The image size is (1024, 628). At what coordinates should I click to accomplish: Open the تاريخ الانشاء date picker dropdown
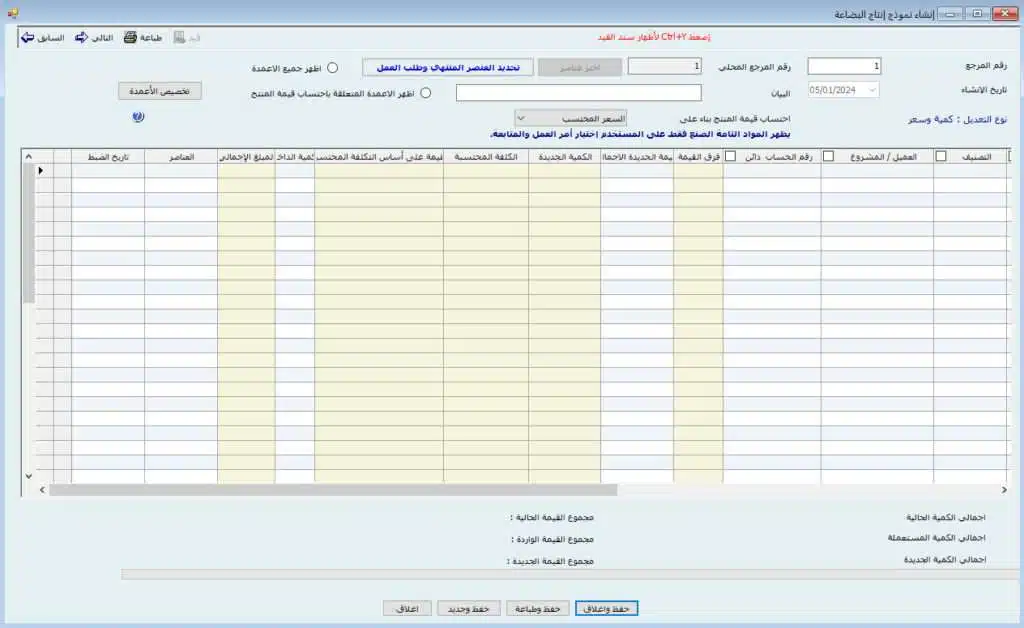871,90
